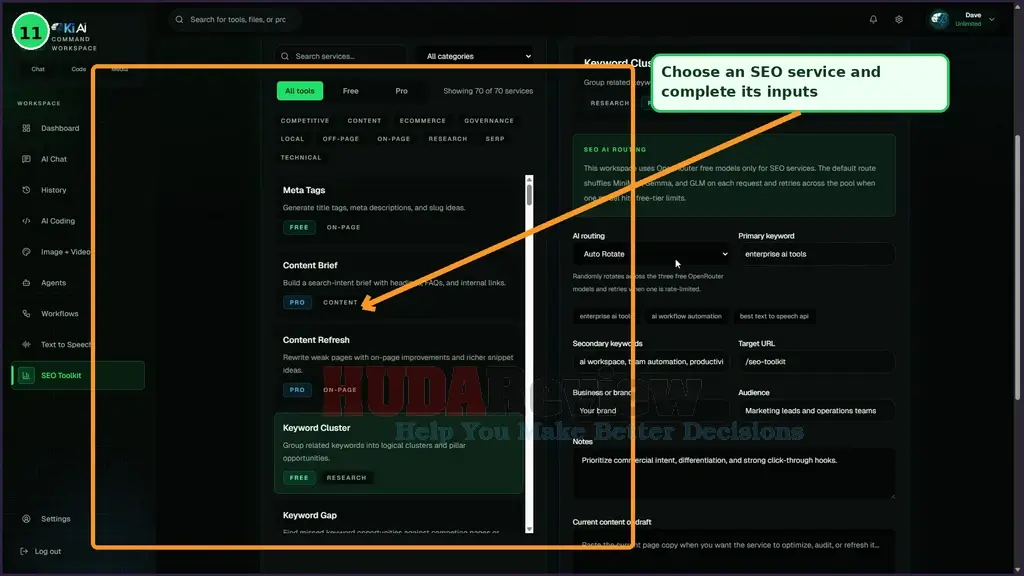Screen dimensions: 1024x576
Task: Open the notifications bell icon
Action: [x=873, y=20]
